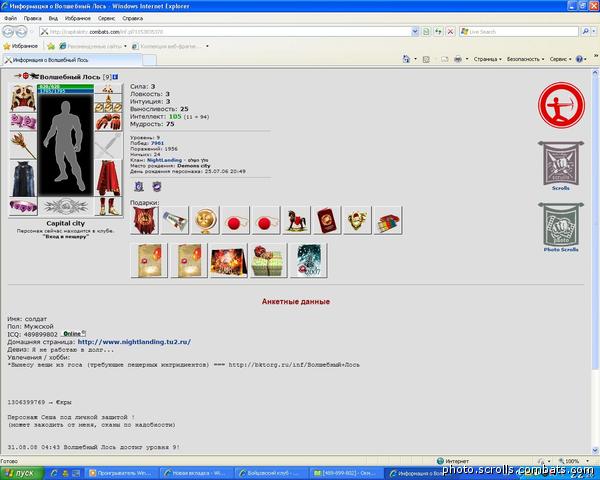Click the helmet equipment icon

click(x=23, y=98)
